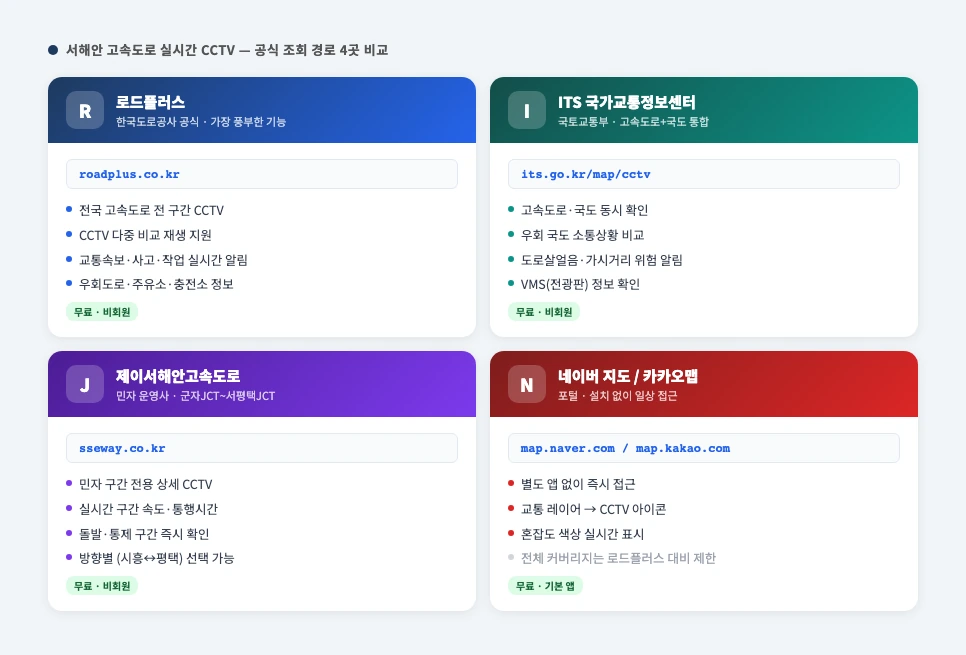Click the N icon on the 네이버 지도 card
Screen dimensions: 966x655
tap(527, 384)
